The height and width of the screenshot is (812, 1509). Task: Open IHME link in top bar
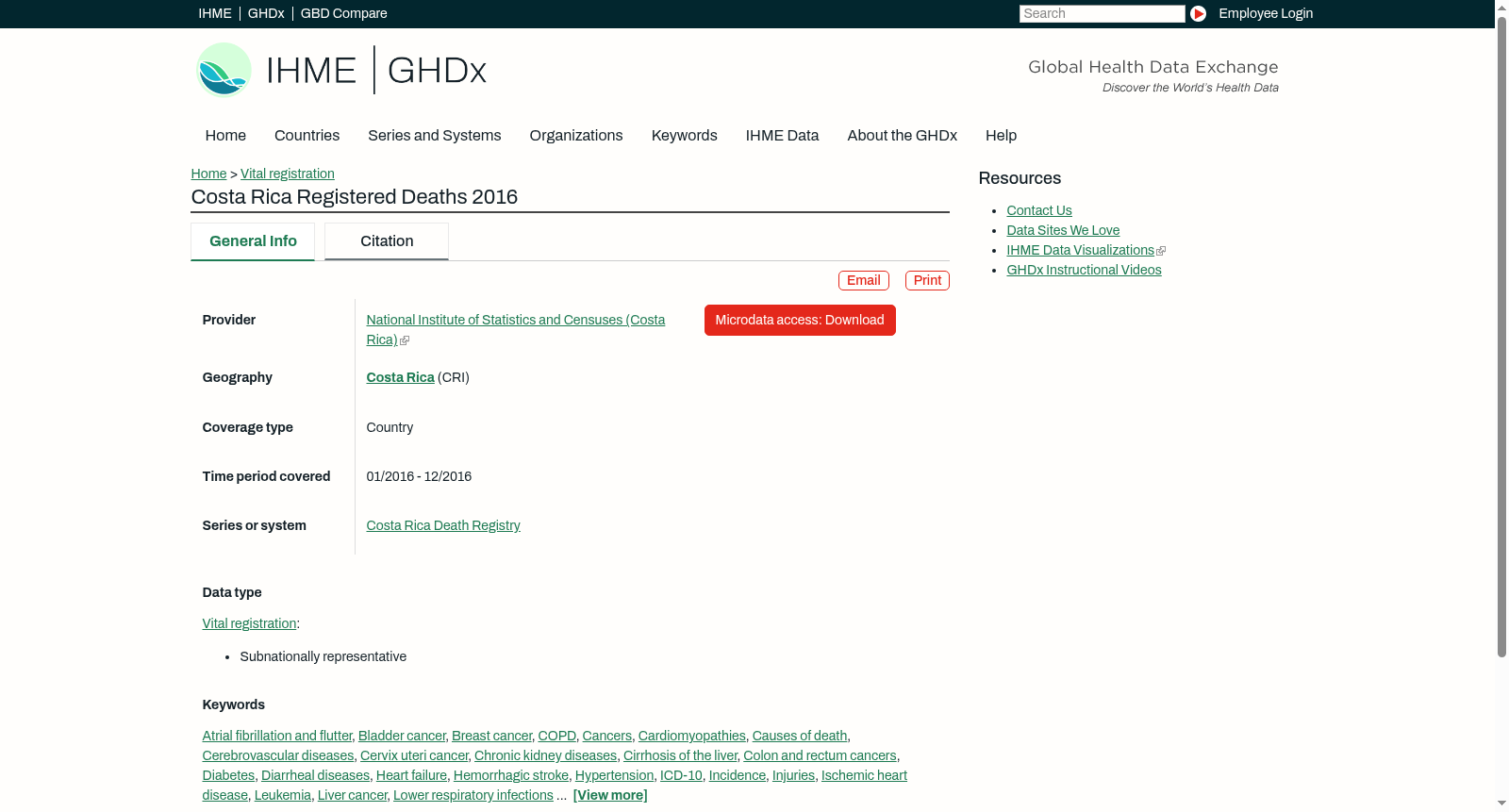point(215,13)
